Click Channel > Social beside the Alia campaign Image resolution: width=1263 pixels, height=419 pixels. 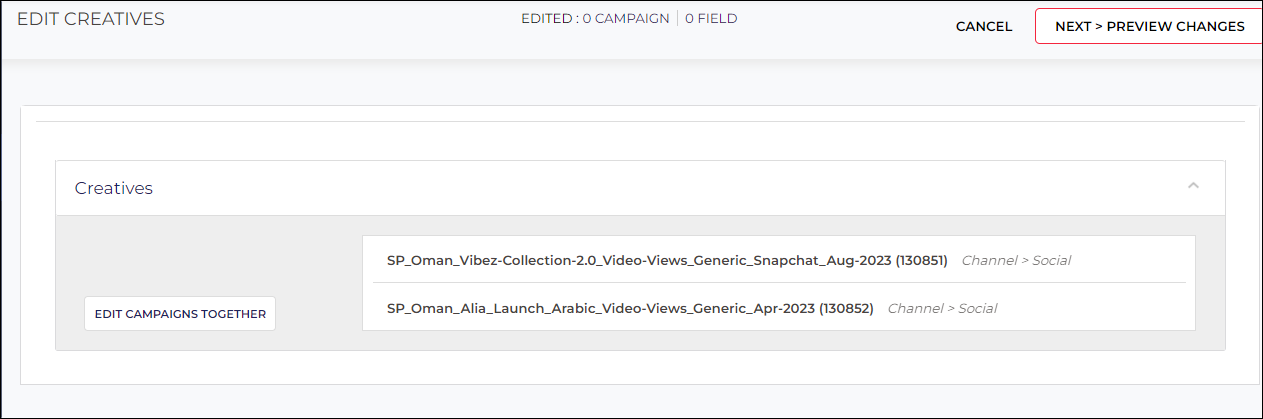pos(942,308)
